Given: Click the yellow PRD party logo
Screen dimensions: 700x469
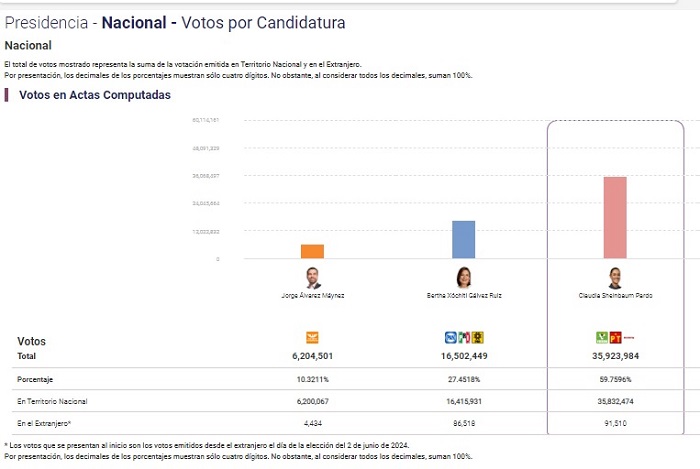Looking at the screenshot, I should click(x=478, y=337).
